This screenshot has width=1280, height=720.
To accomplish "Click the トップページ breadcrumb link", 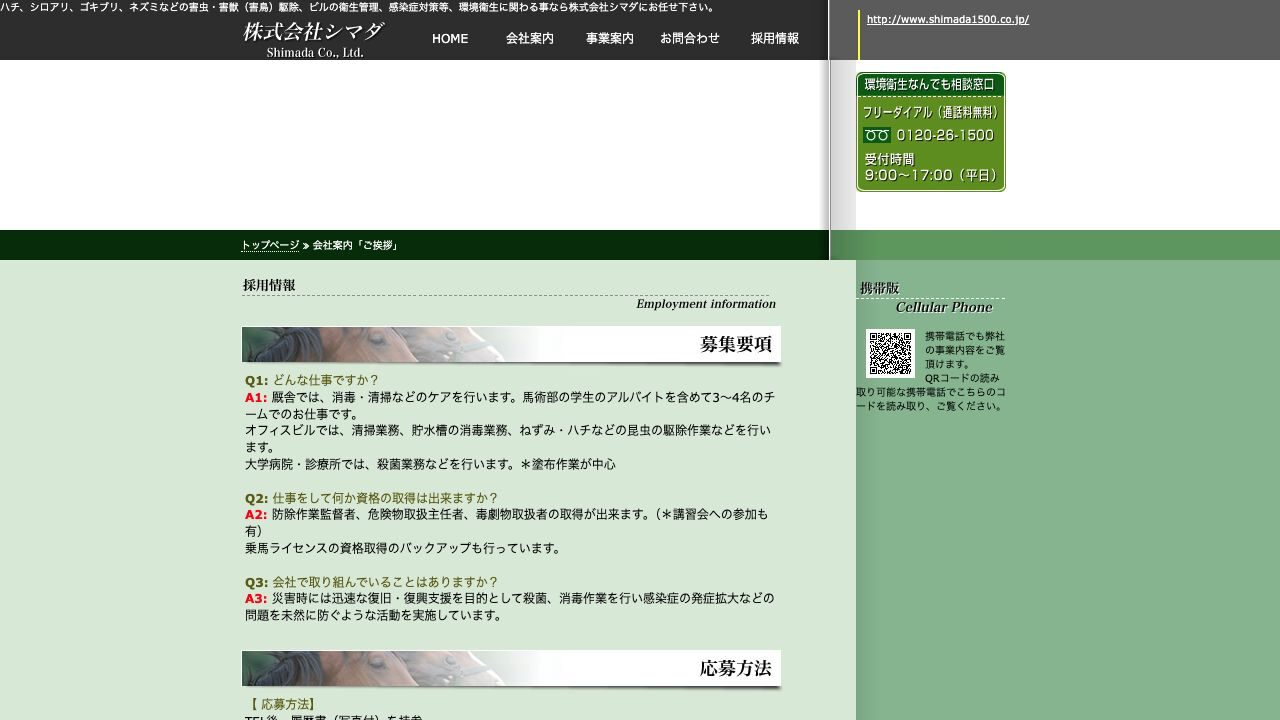I will tap(270, 245).
